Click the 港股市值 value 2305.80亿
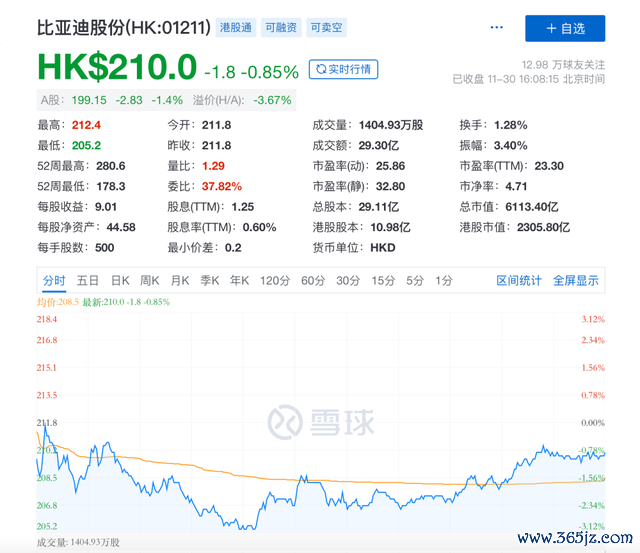Image resolution: width=640 pixels, height=553 pixels. 543,227
